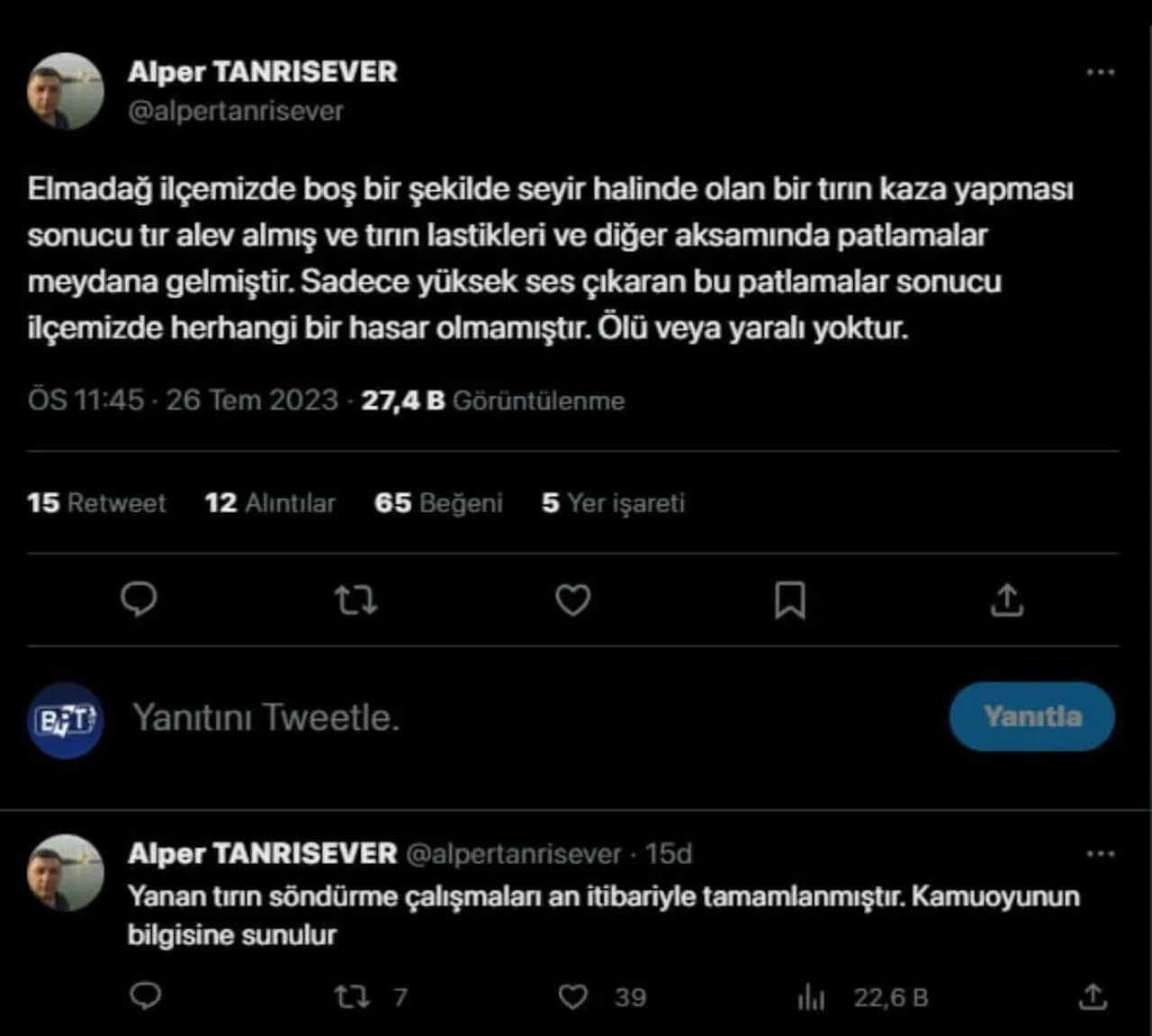Share the main tweet

coord(1007,599)
